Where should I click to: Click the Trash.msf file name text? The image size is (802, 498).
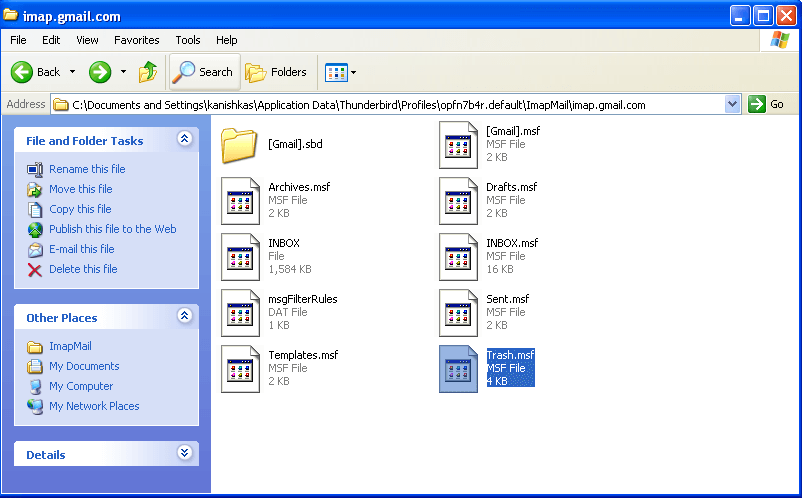(510, 355)
